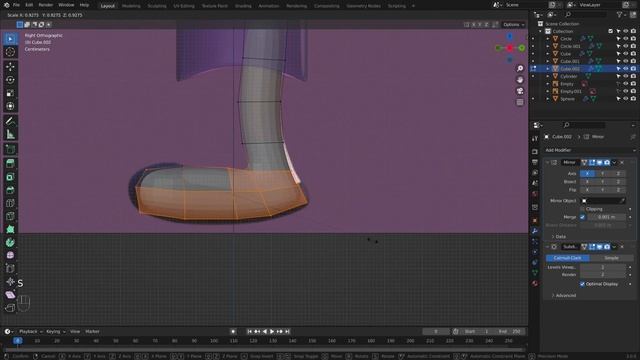Viewport: 640px width, 360px height.
Task: Click the pan hand viewport gizmo
Action: pos(520,80)
